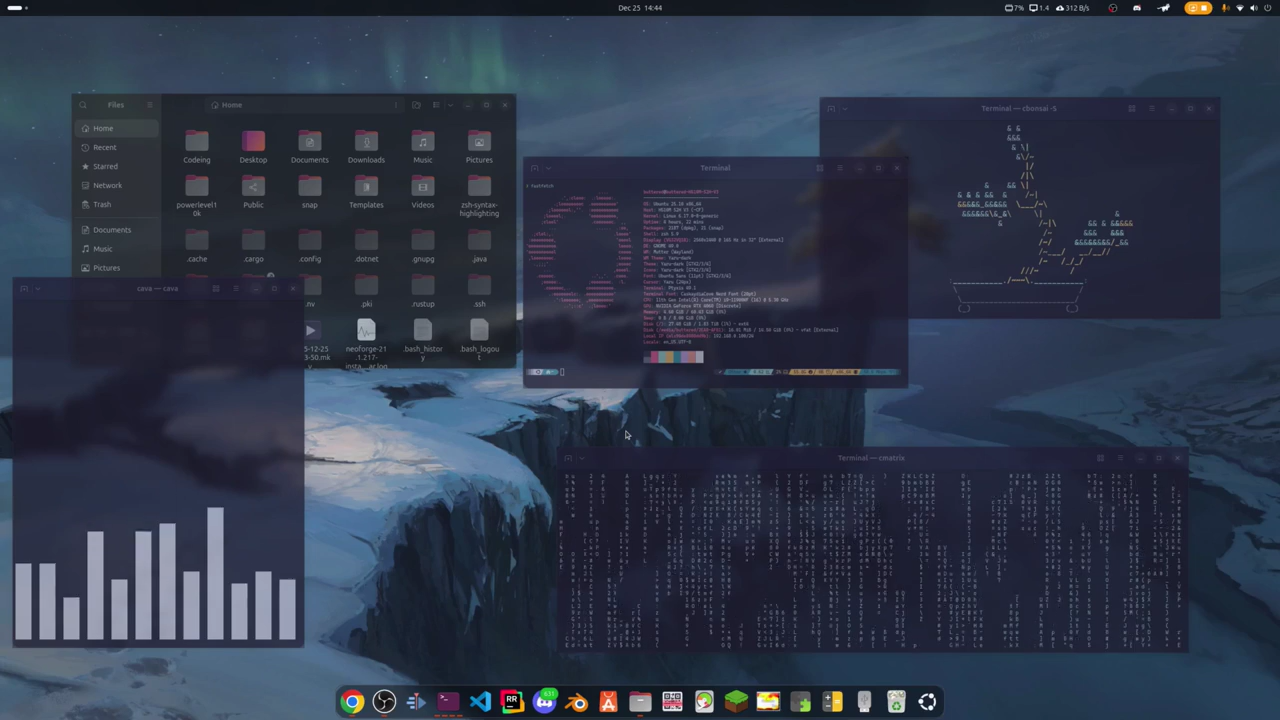Image resolution: width=1280 pixels, height=720 pixels.
Task: Toggle the Wi-Fi status icon in the top bar
Action: 1241,8
